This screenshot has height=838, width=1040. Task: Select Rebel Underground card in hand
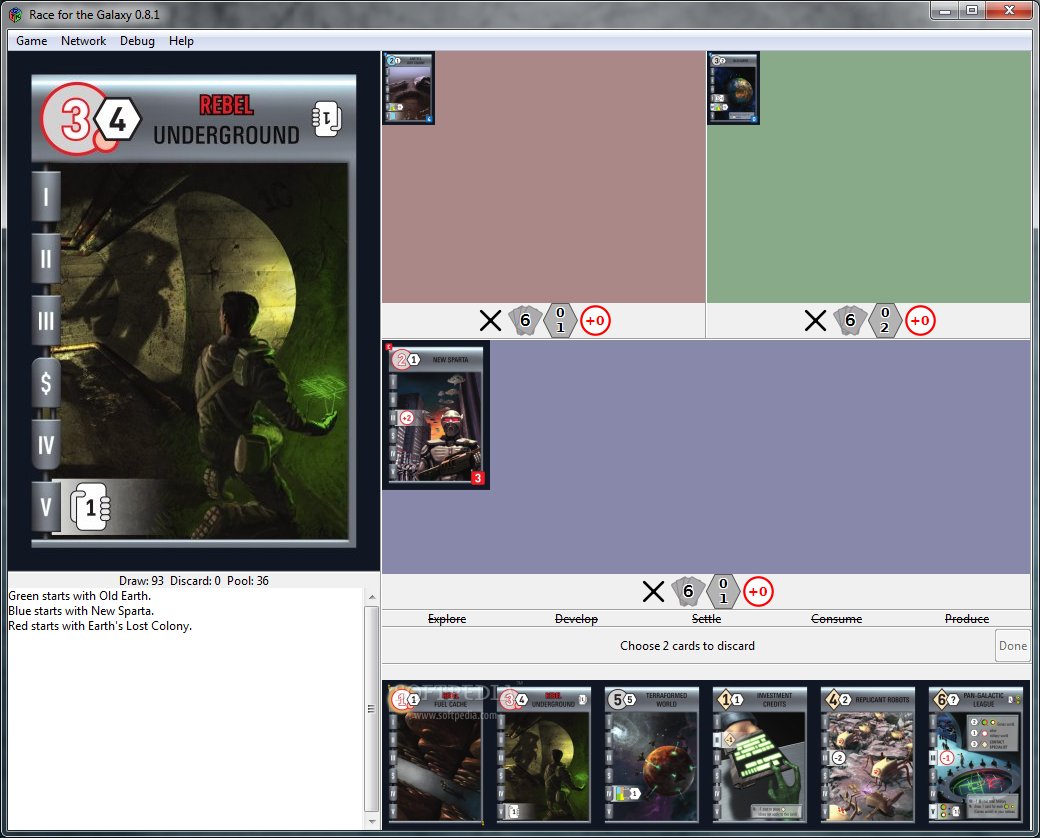544,754
